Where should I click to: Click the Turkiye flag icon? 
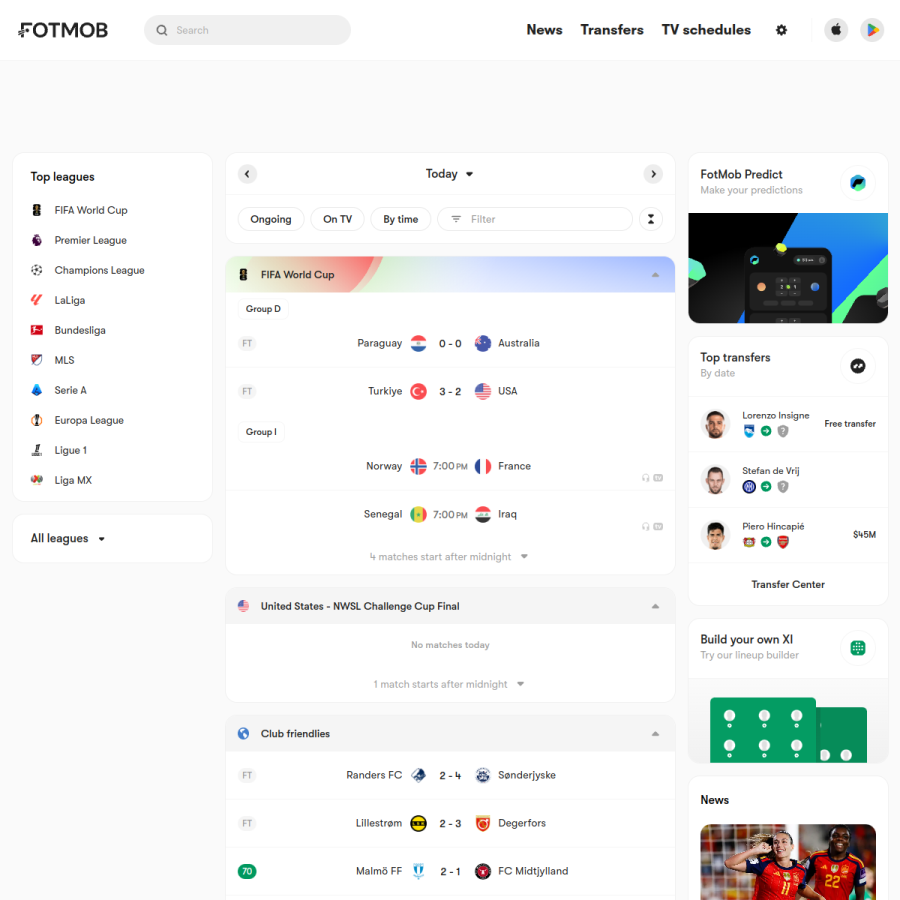point(418,391)
